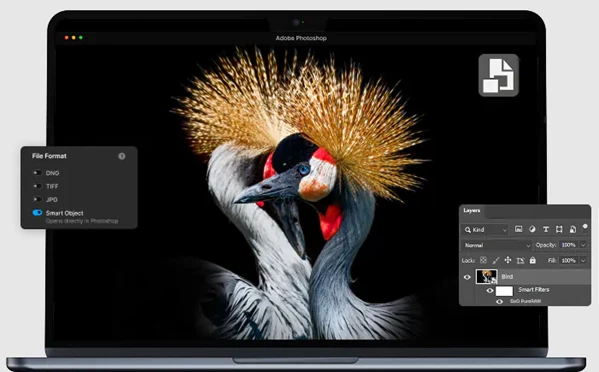Open the Normal blend mode dropdown
This screenshot has width=599, height=372.
(x=497, y=245)
